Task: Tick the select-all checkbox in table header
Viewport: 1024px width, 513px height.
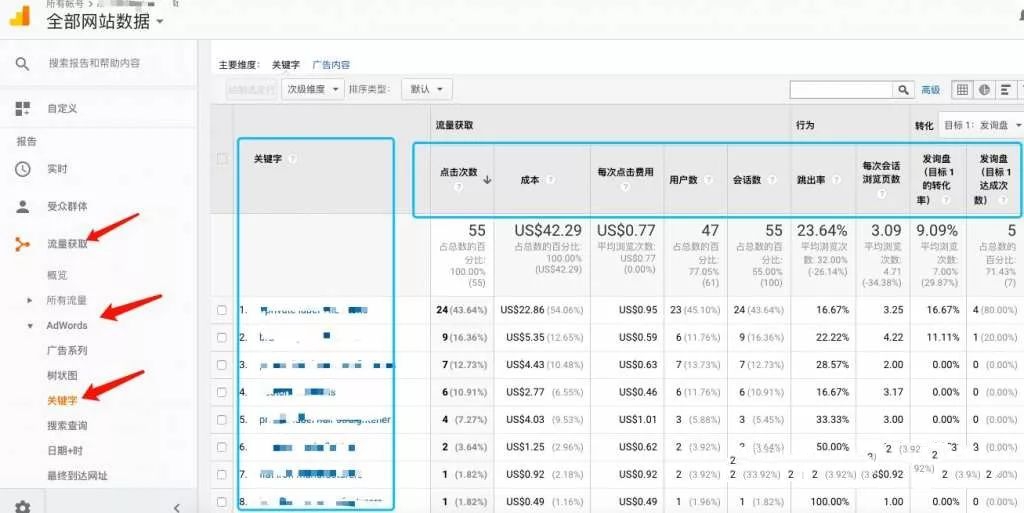Action: [x=222, y=159]
